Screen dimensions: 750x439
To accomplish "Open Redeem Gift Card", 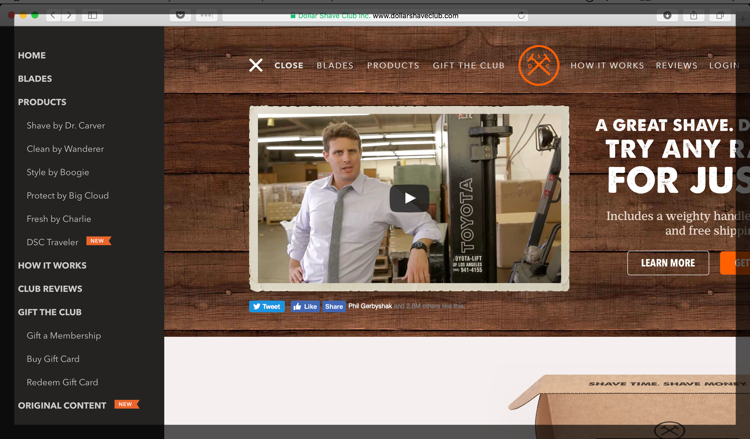I will pos(62,383).
